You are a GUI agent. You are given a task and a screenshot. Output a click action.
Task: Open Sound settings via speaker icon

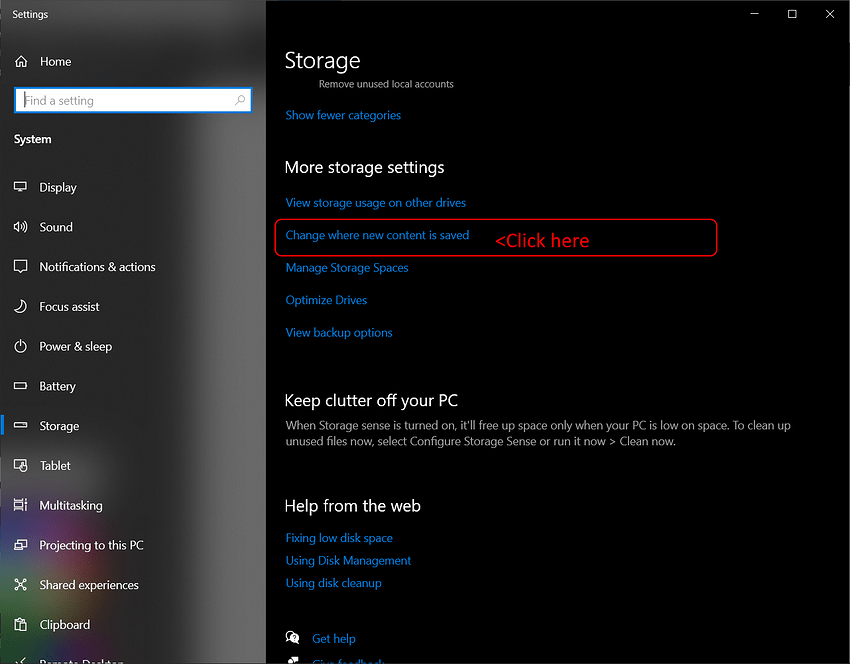pos(21,227)
